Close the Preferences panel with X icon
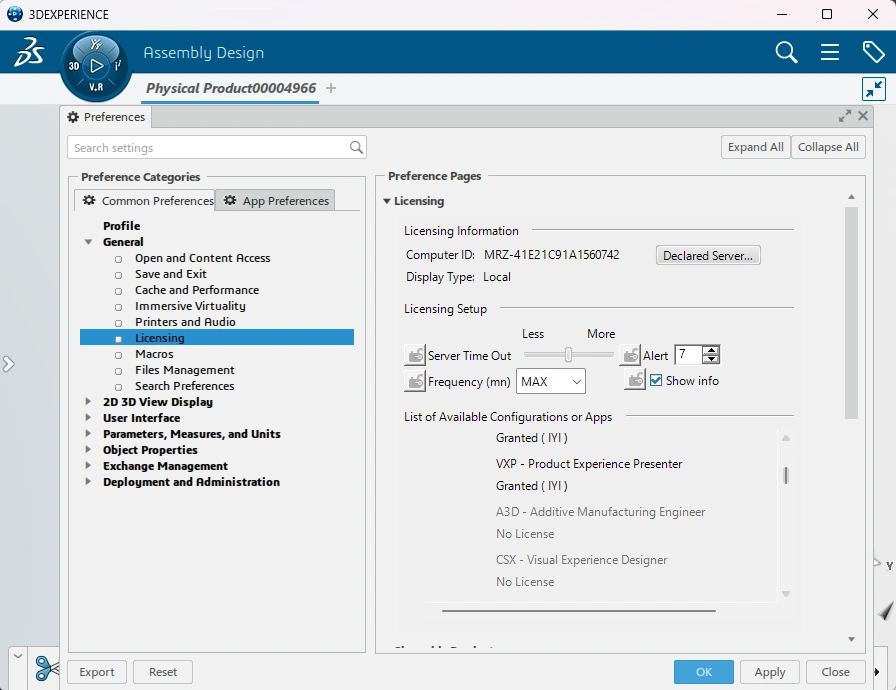The image size is (896, 690). tap(863, 116)
